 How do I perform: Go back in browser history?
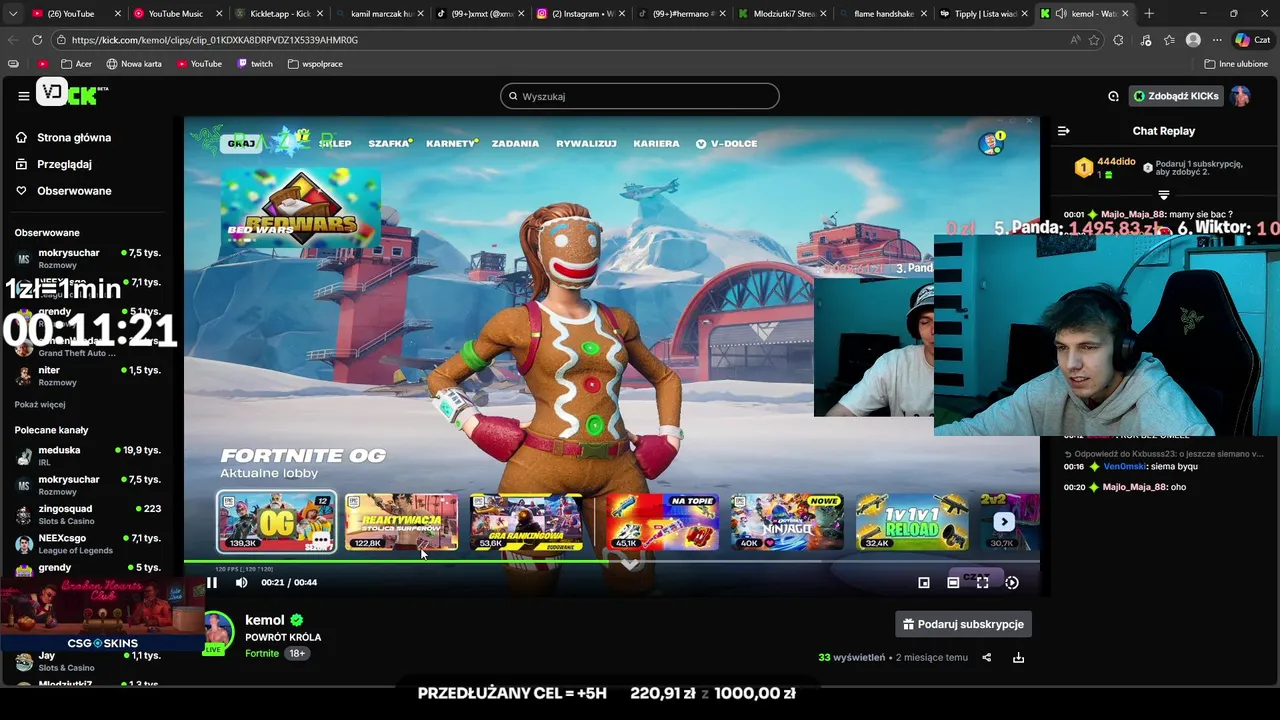[13, 40]
